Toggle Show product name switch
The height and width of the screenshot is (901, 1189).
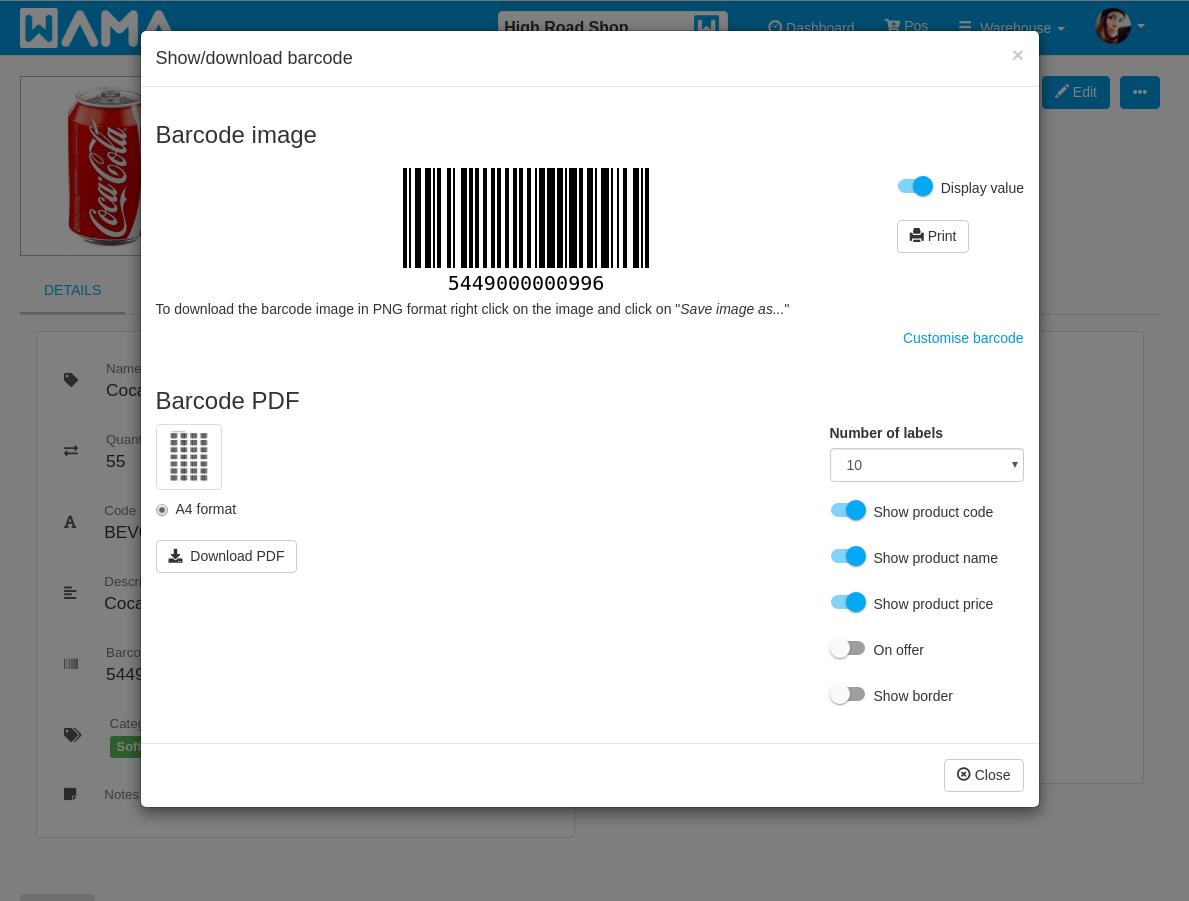[x=848, y=557]
